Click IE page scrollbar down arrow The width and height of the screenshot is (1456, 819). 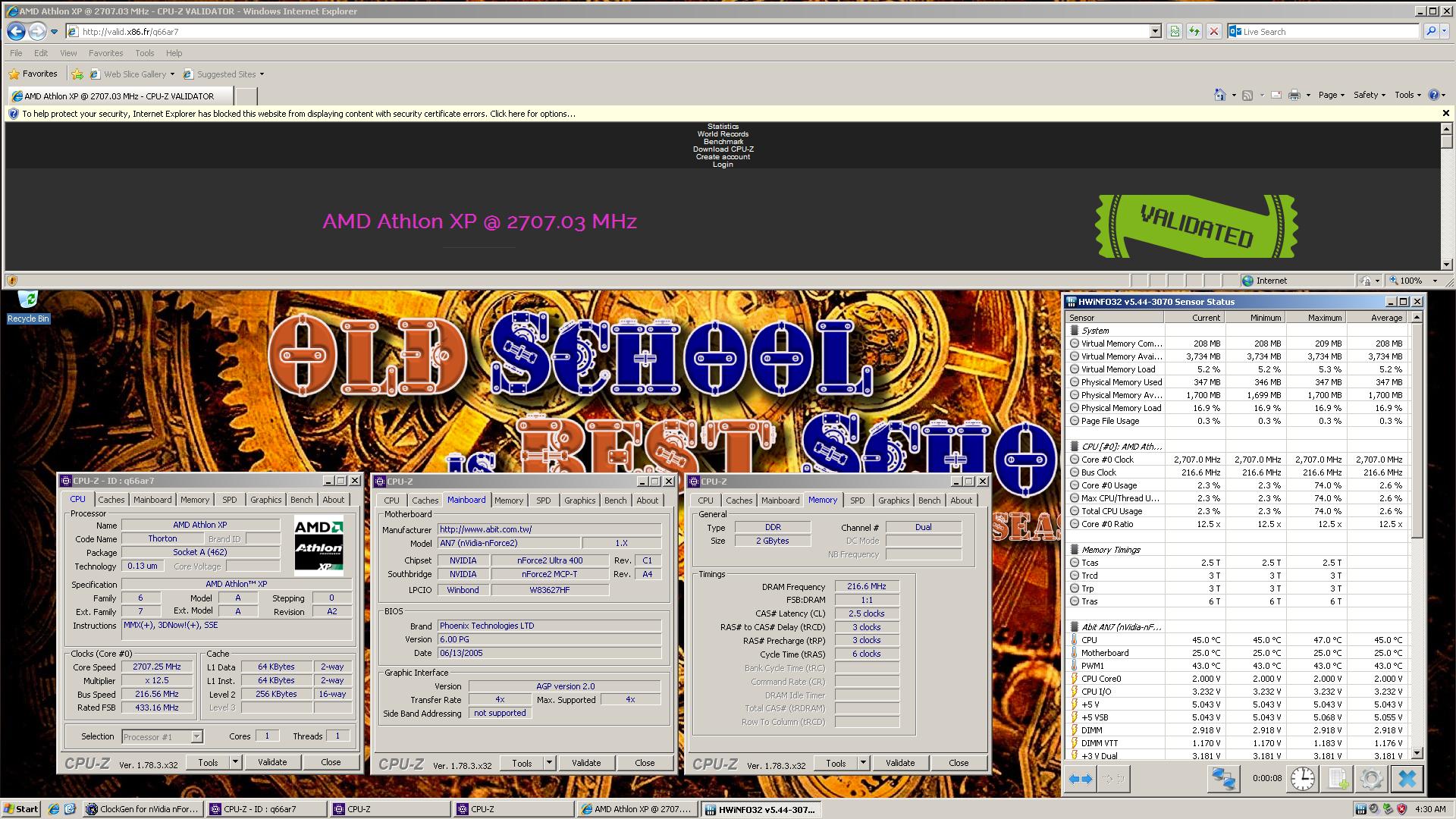pyautogui.click(x=1445, y=264)
